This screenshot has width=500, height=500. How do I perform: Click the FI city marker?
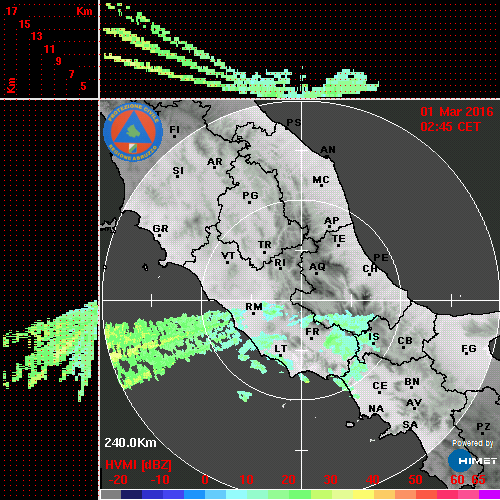click(174, 130)
